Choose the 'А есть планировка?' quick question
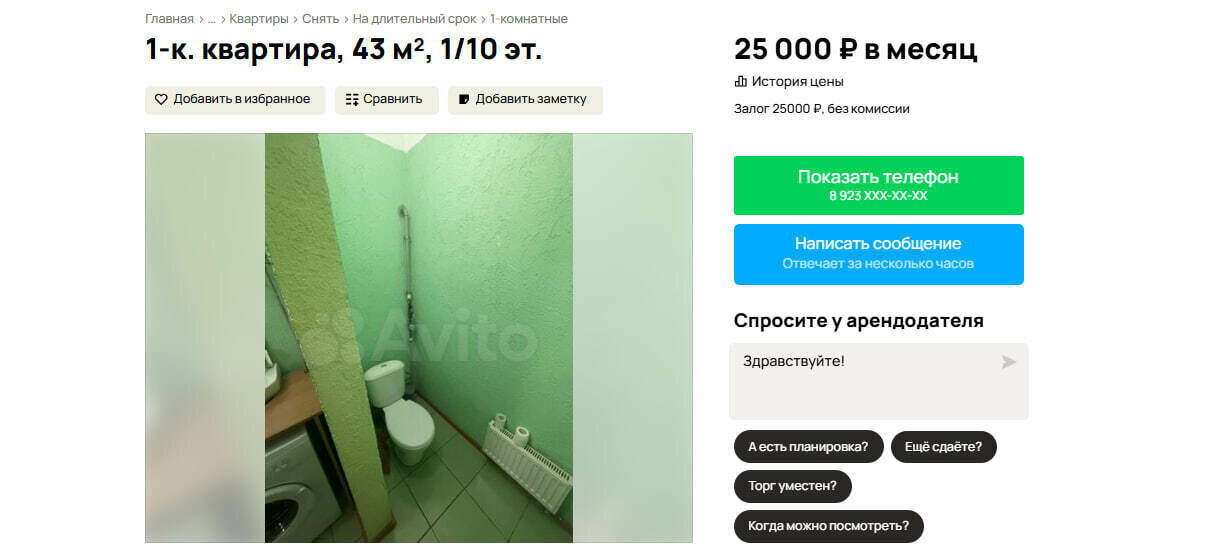 point(808,446)
